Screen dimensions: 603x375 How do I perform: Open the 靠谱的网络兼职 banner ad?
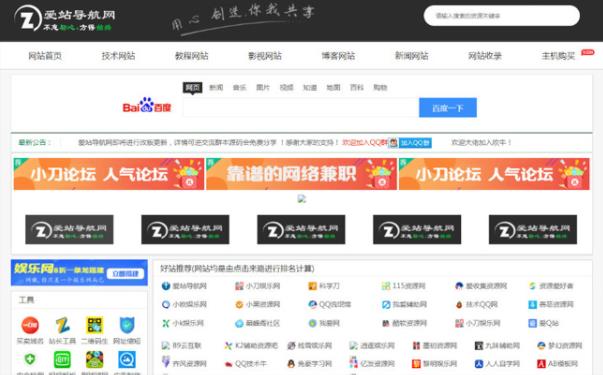click(302, 174)
